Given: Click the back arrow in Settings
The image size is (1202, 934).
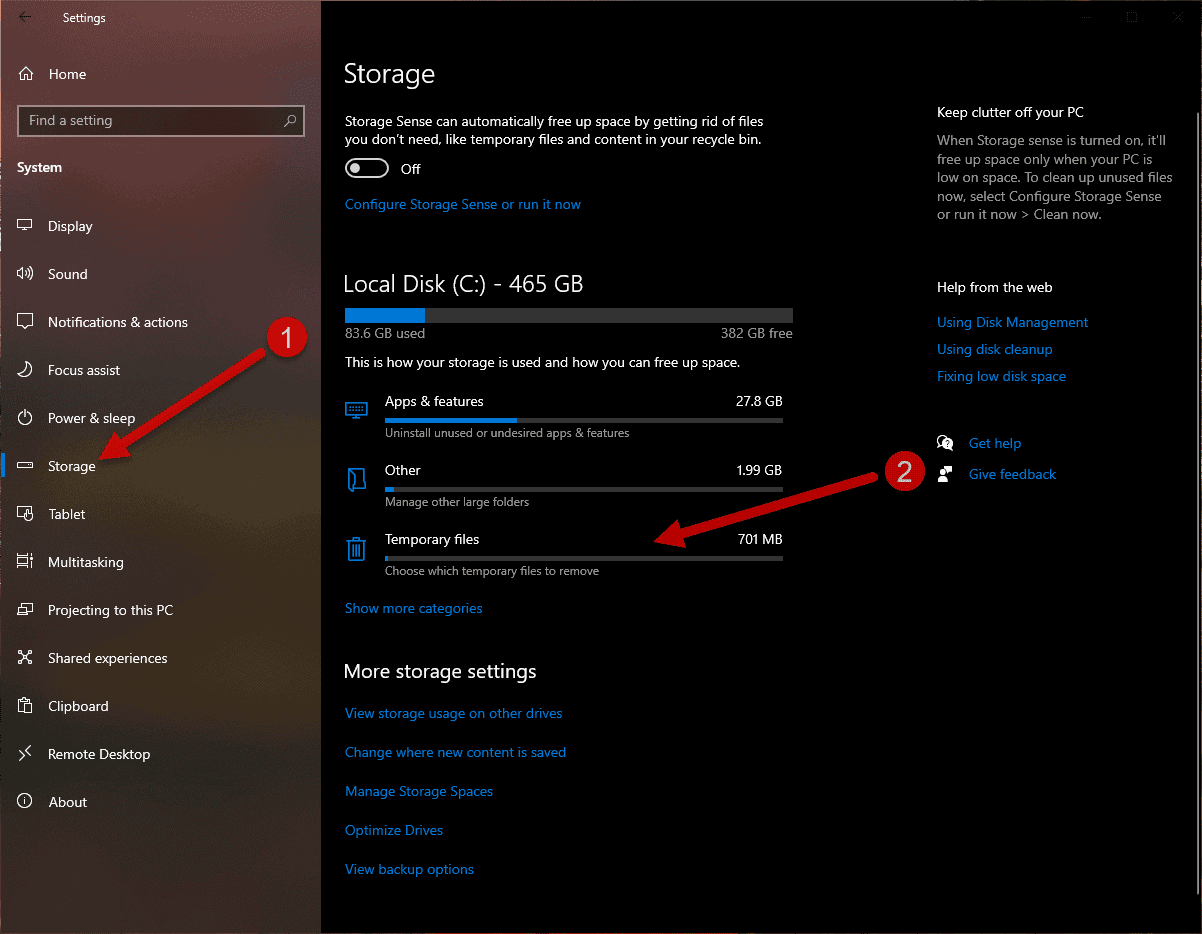Looking at the screenshot, I should click(x=25, y=18).
